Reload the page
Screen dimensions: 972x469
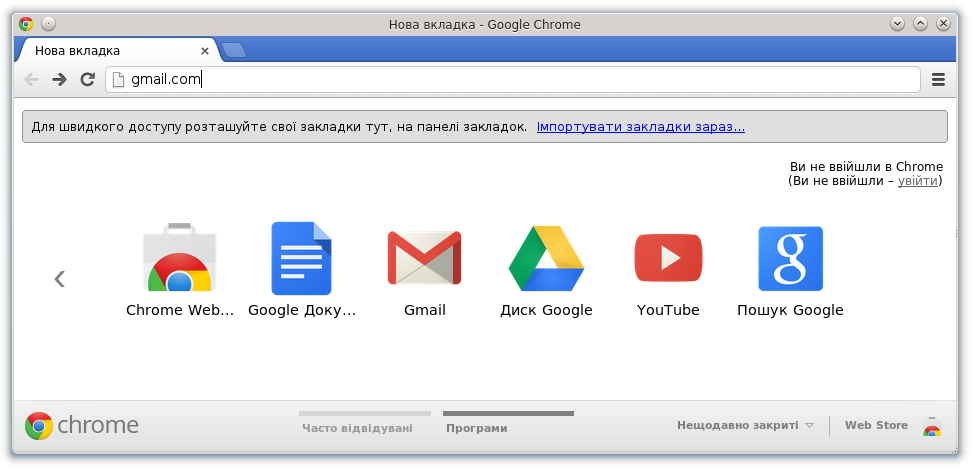point(88,79)
